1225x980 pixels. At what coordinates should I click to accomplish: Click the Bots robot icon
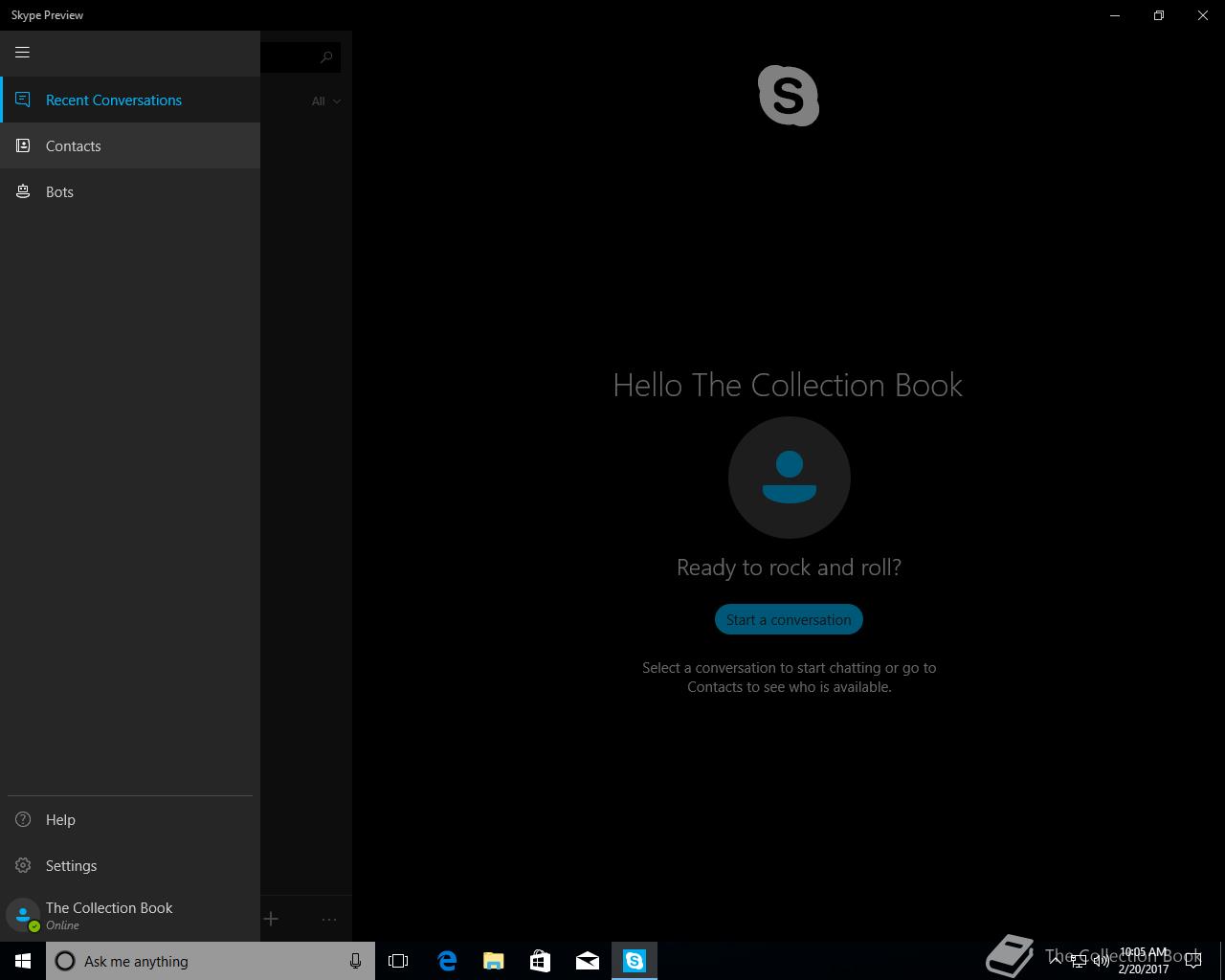[x=23, y=191]
